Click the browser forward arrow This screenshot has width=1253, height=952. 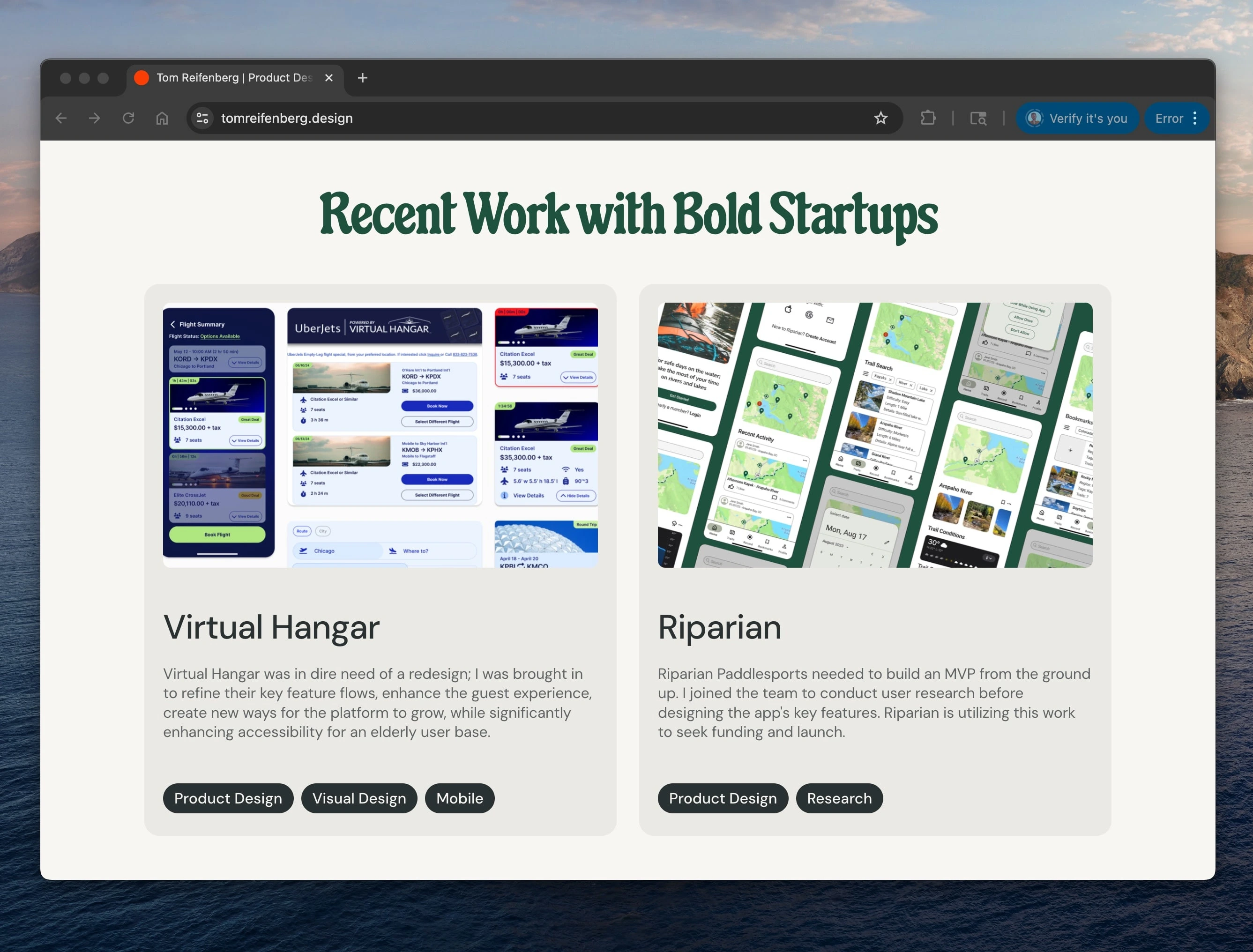95,118
